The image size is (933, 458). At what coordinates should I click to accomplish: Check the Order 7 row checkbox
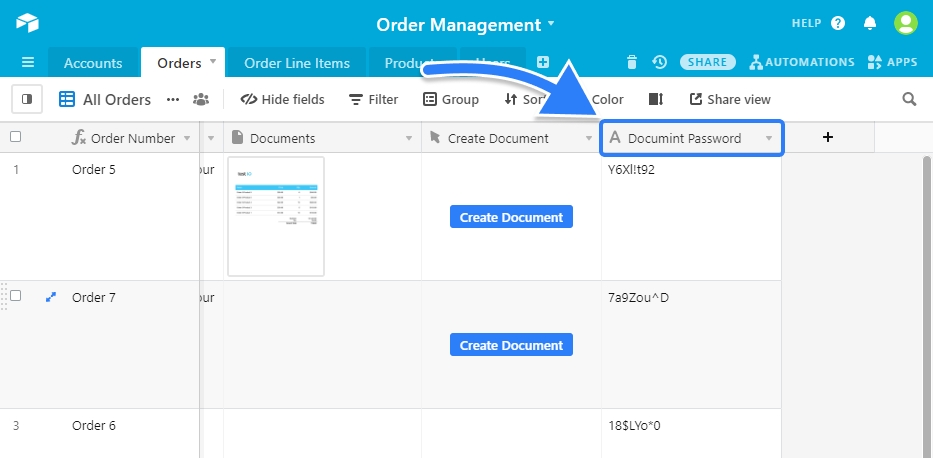[x=15, y=296]
